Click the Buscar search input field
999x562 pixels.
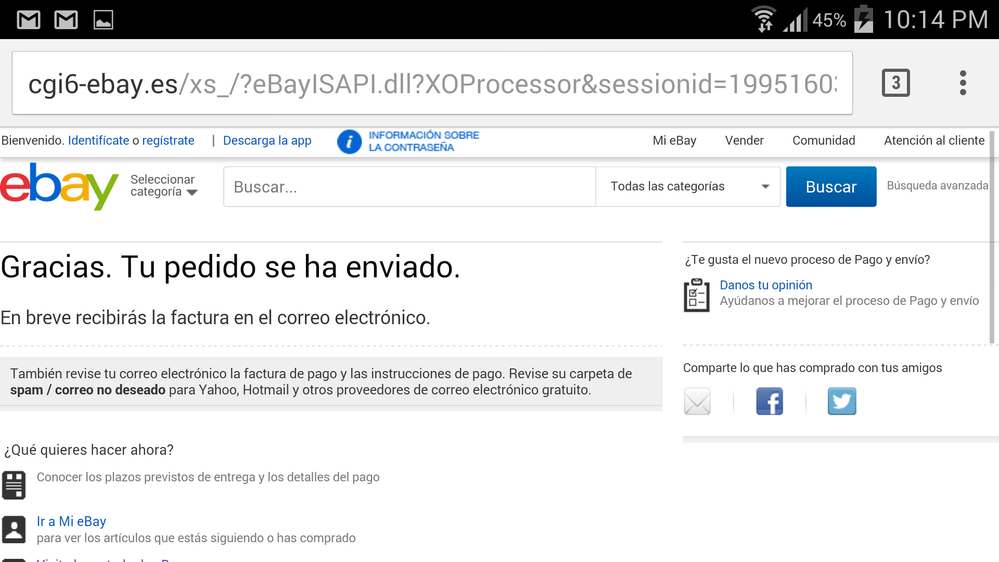[x=409, y=187]
